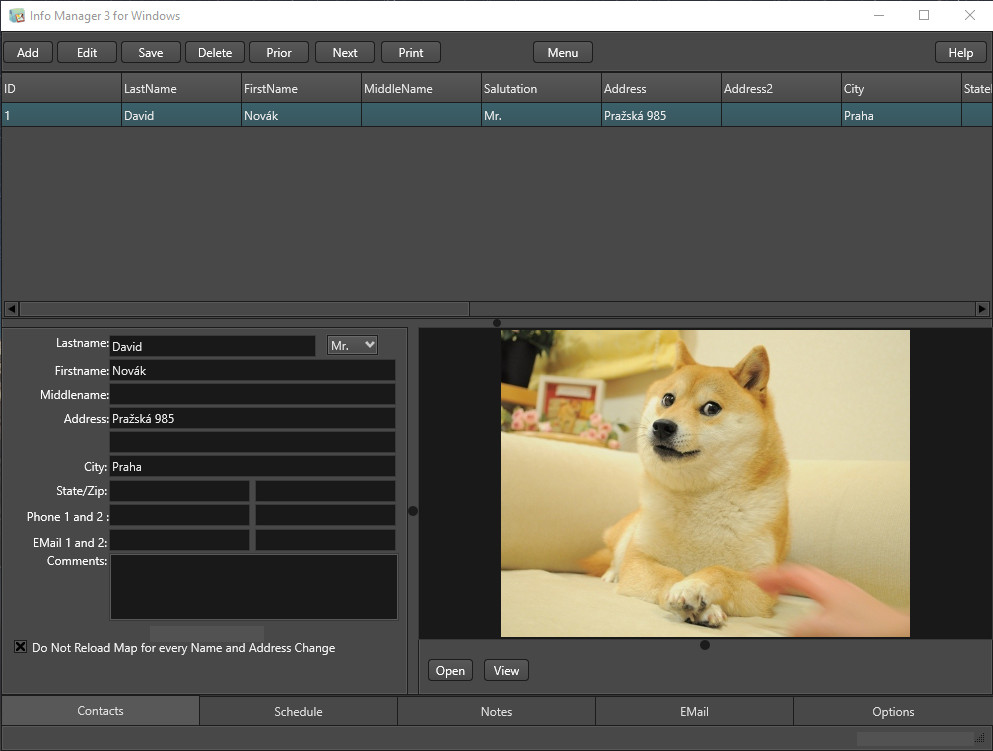Switch to the Options tab

893,711
